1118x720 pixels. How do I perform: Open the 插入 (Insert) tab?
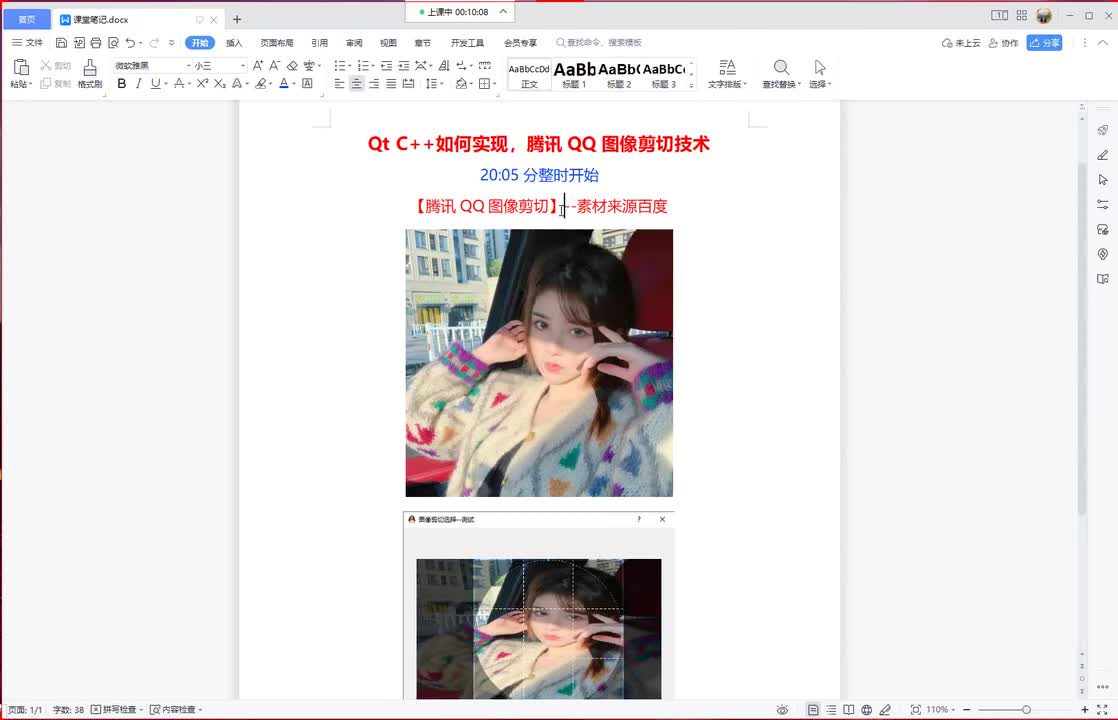point(234,43)
